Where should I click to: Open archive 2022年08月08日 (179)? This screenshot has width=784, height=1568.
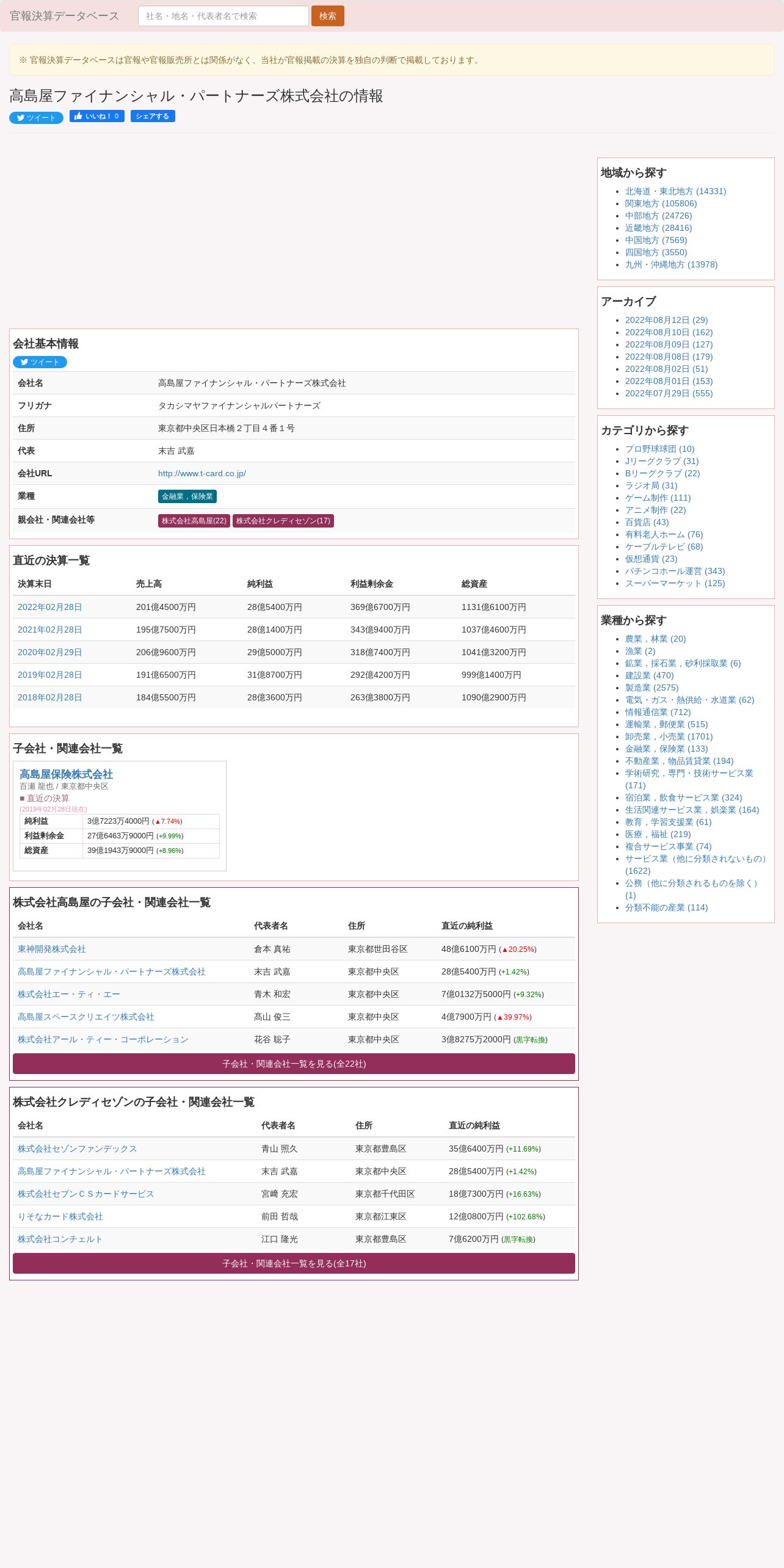(669, 357)
